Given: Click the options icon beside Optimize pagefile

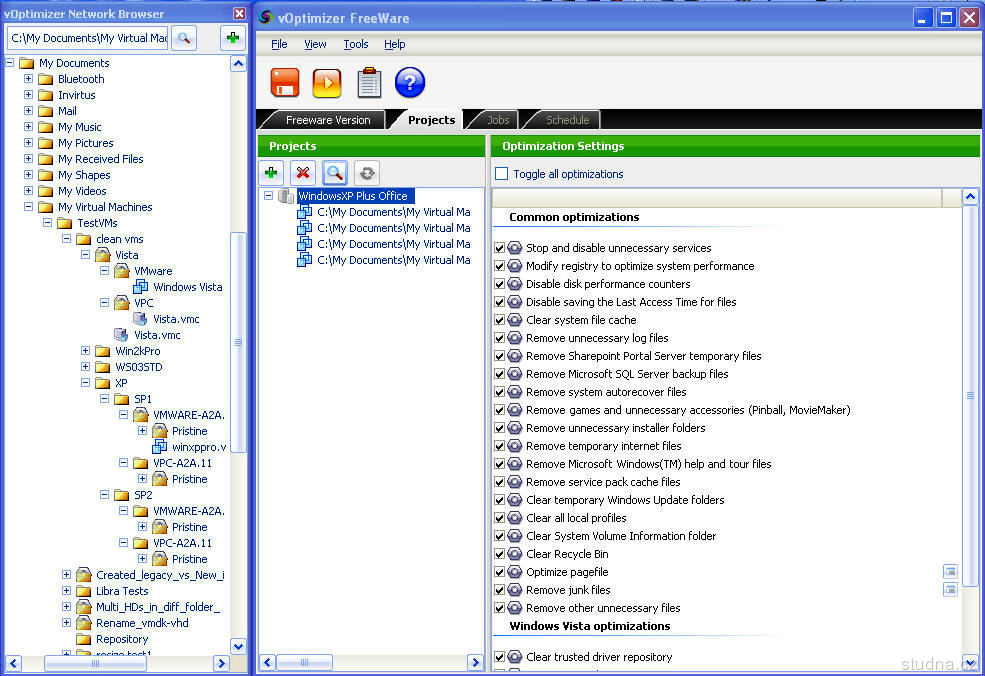Looking at the screenshot, I should [950, 572].
